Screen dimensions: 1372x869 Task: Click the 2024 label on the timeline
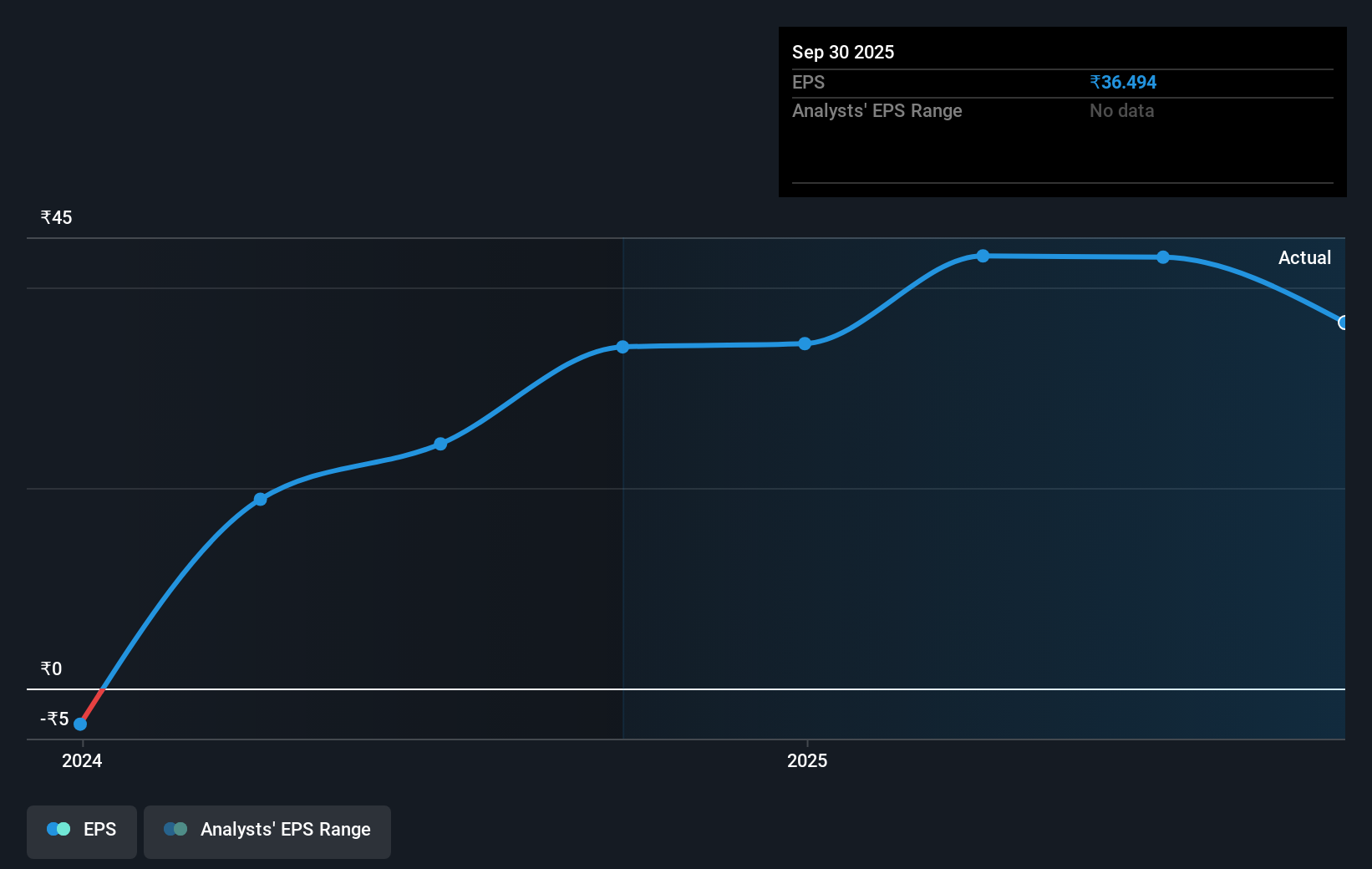click(81, 760)
